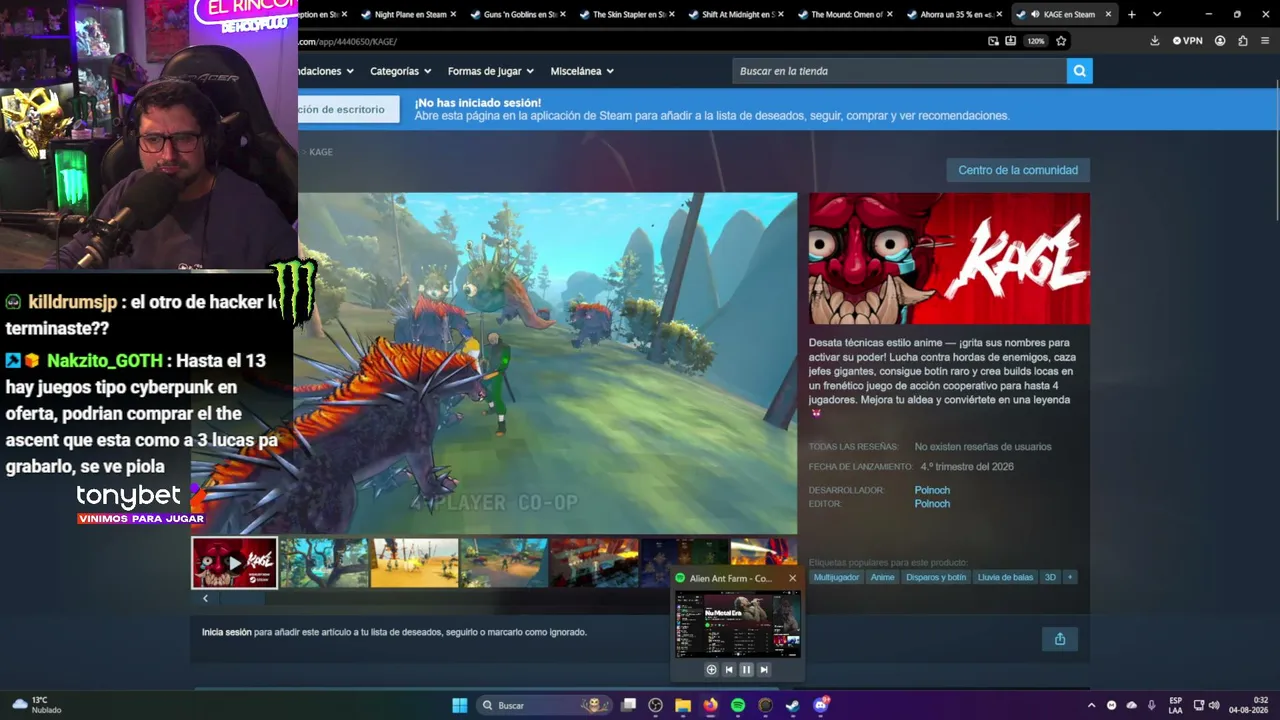Click the share icon button on the KAGE page
Image resolution: width=1280 pixels, height=720 pixels.
click(1060, 639)
